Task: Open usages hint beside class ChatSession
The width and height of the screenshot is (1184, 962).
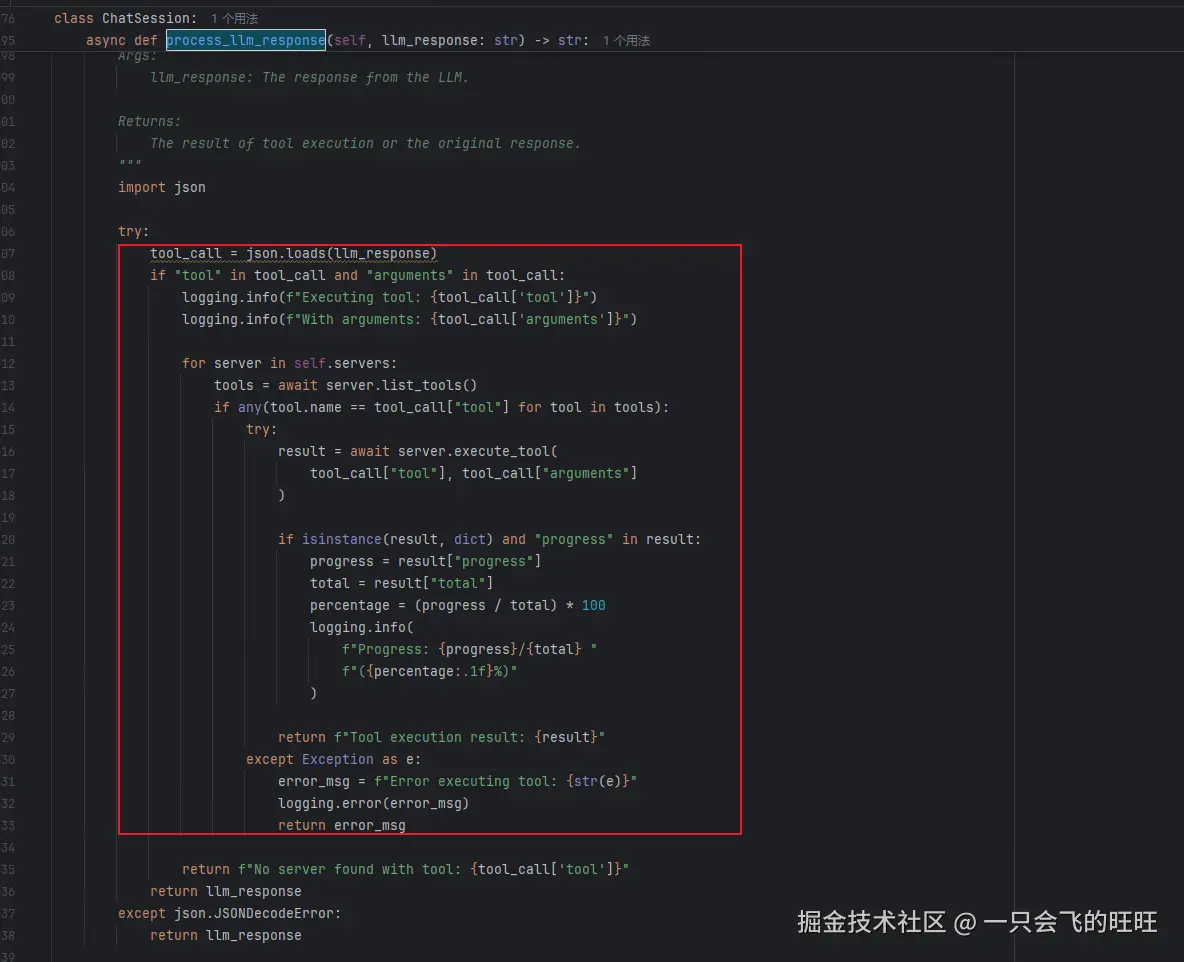Action: click(x=234, y=18)
